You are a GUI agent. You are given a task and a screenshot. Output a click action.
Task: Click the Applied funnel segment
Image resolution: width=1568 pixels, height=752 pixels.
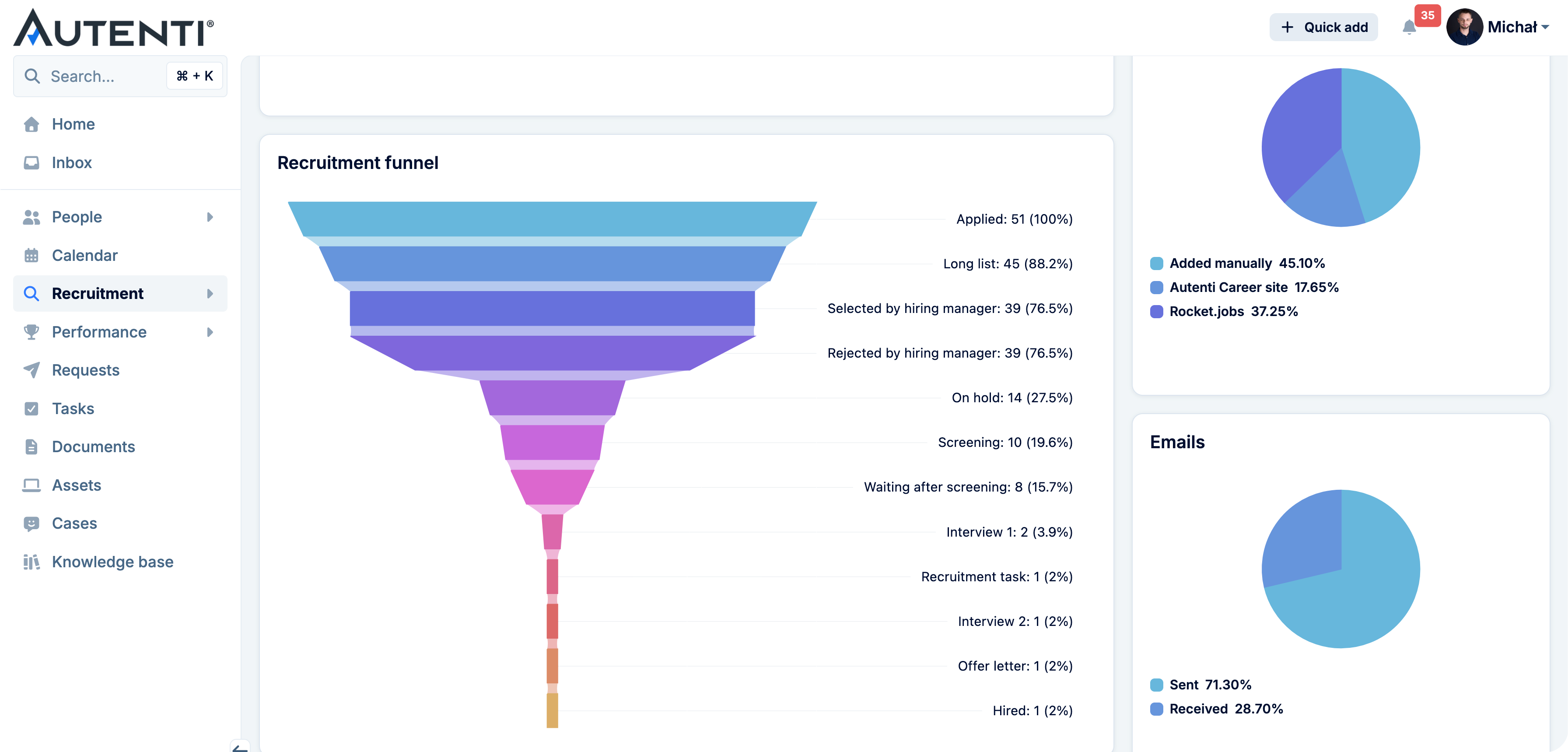tap(552, 219)
